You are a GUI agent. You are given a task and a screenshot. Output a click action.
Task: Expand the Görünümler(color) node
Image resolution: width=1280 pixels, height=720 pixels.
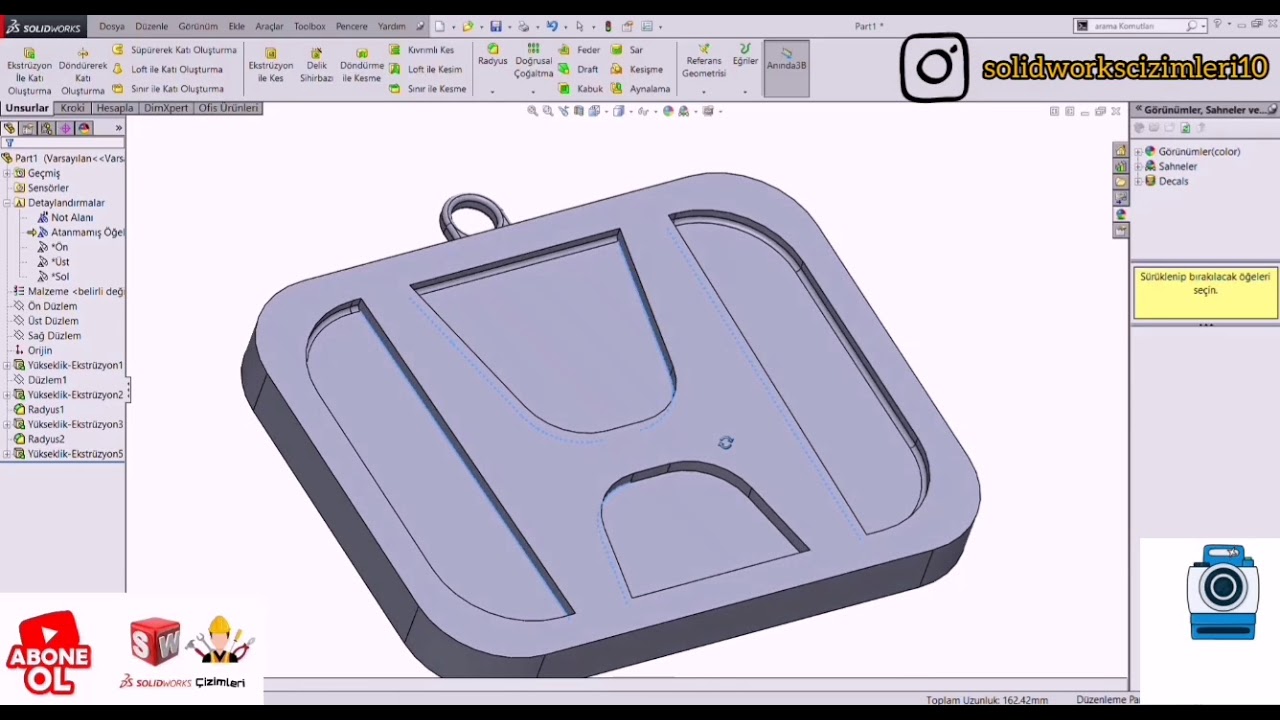1138,152
